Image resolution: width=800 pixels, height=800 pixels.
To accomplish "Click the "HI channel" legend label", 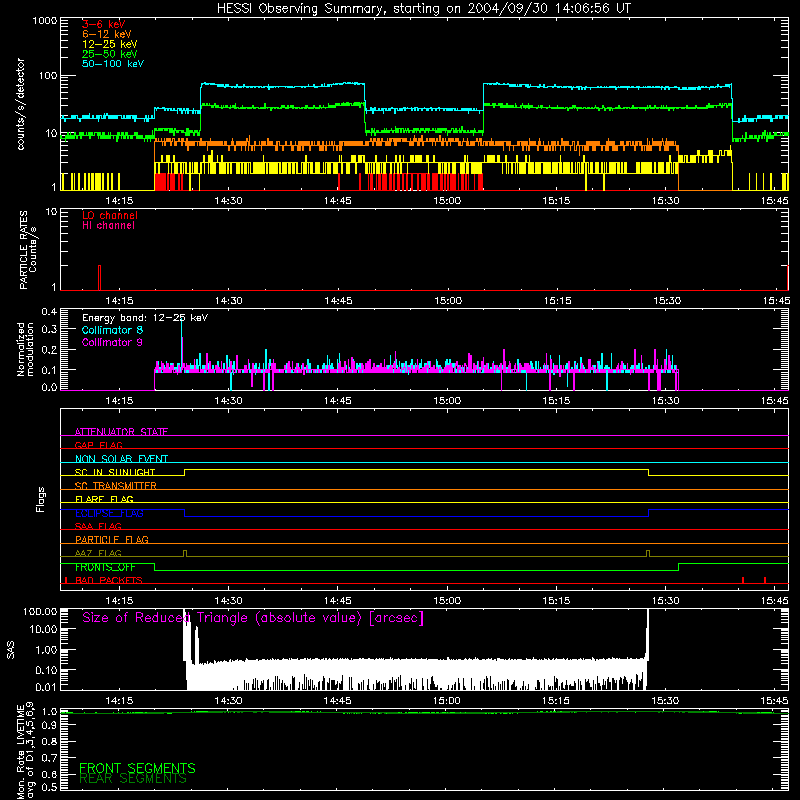I will point(108,226).
